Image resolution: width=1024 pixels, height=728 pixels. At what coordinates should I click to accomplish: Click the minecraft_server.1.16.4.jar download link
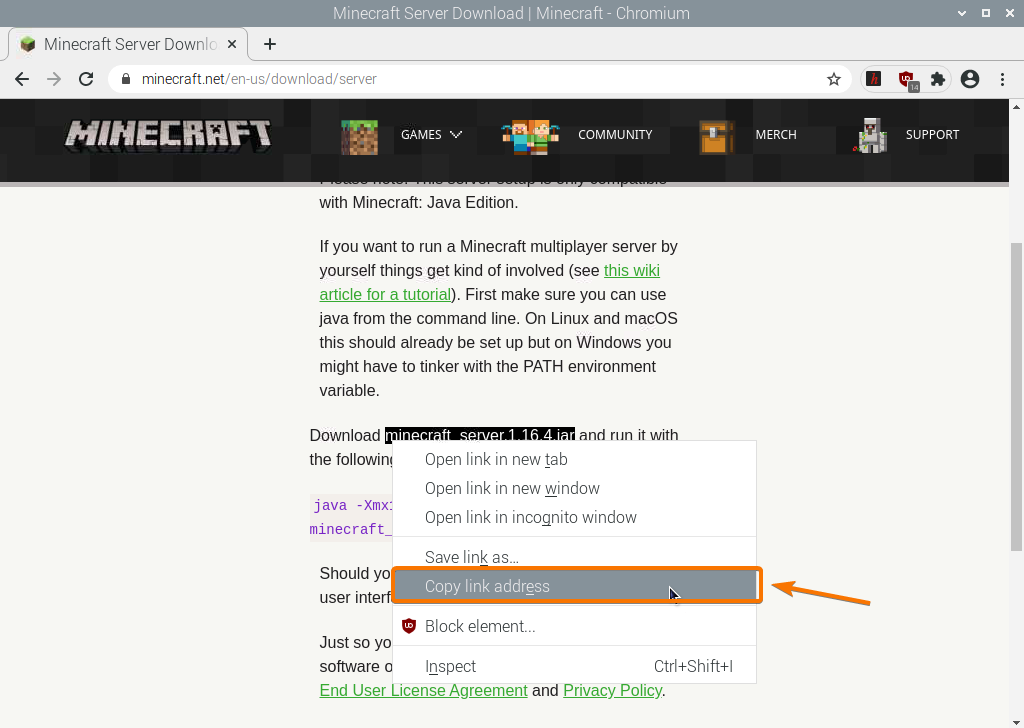pos(480,434)
